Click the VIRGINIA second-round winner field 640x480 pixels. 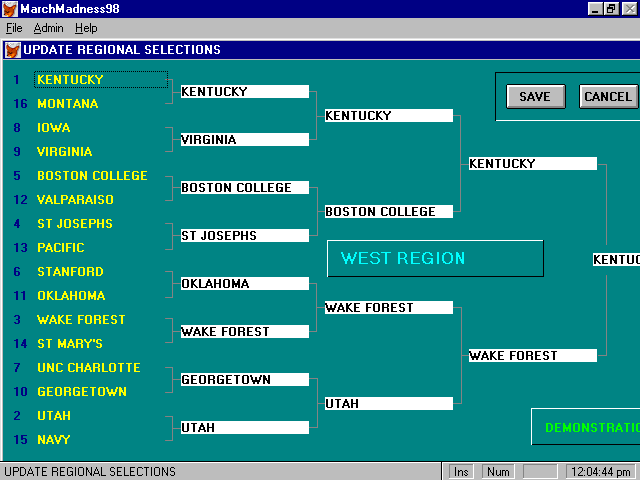pyautogui.click(x=244, y=140)
